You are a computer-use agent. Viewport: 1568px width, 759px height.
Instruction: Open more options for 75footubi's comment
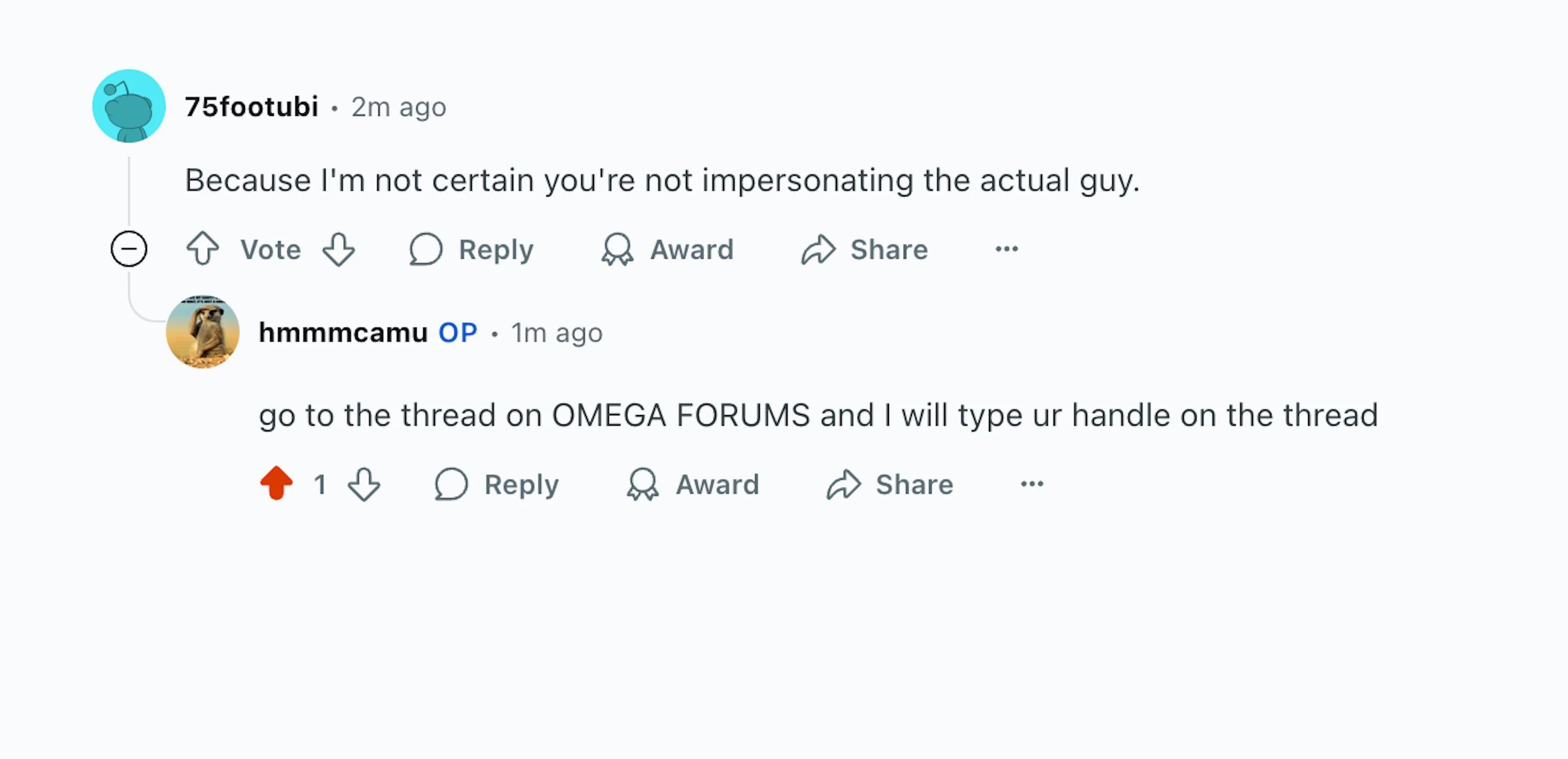[x=1007, y=249]
